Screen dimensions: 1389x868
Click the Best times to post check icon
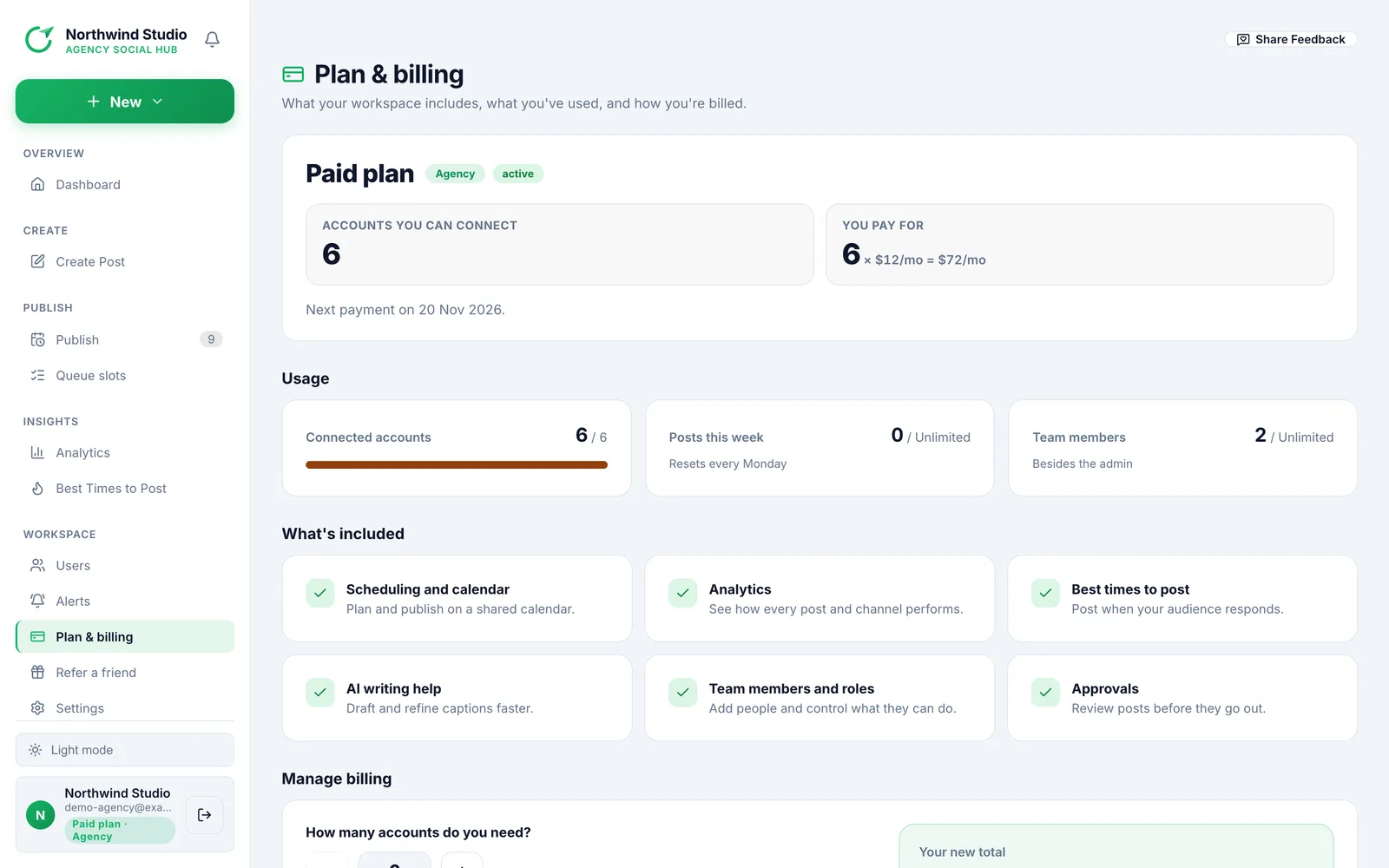(x=1045, y=593)
